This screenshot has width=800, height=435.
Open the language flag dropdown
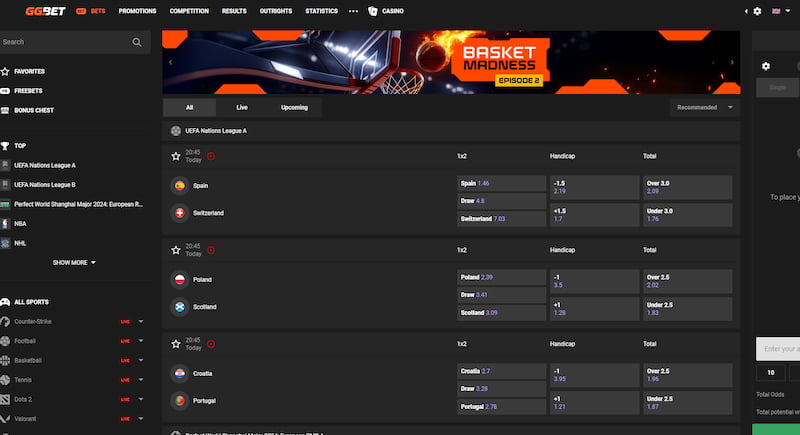click(781, 11)
